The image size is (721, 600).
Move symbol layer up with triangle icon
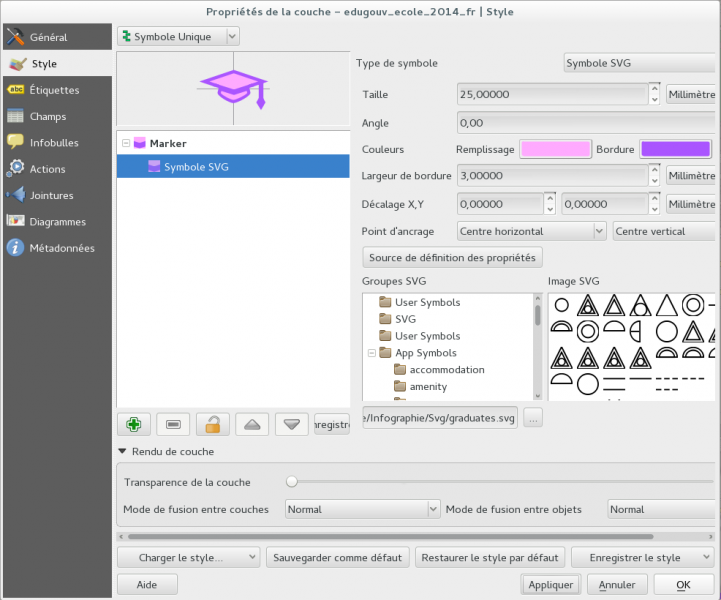point(251,424)
